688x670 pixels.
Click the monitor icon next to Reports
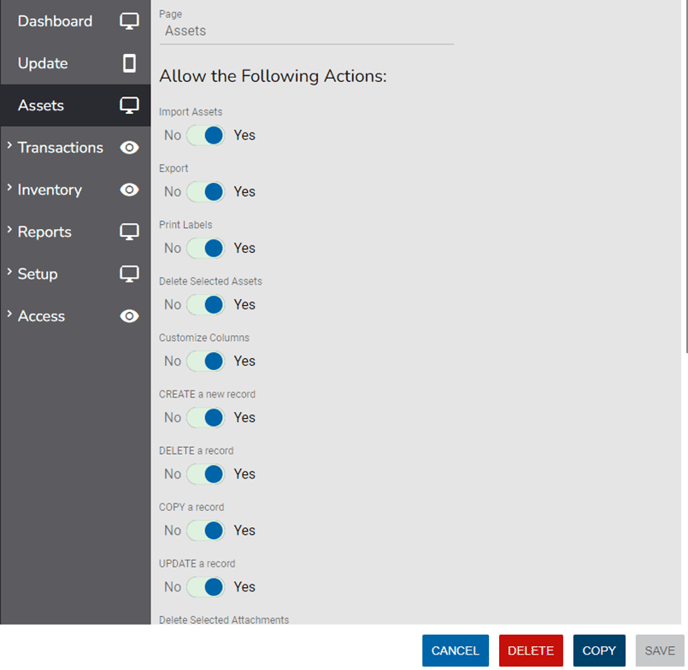point(129,232)
